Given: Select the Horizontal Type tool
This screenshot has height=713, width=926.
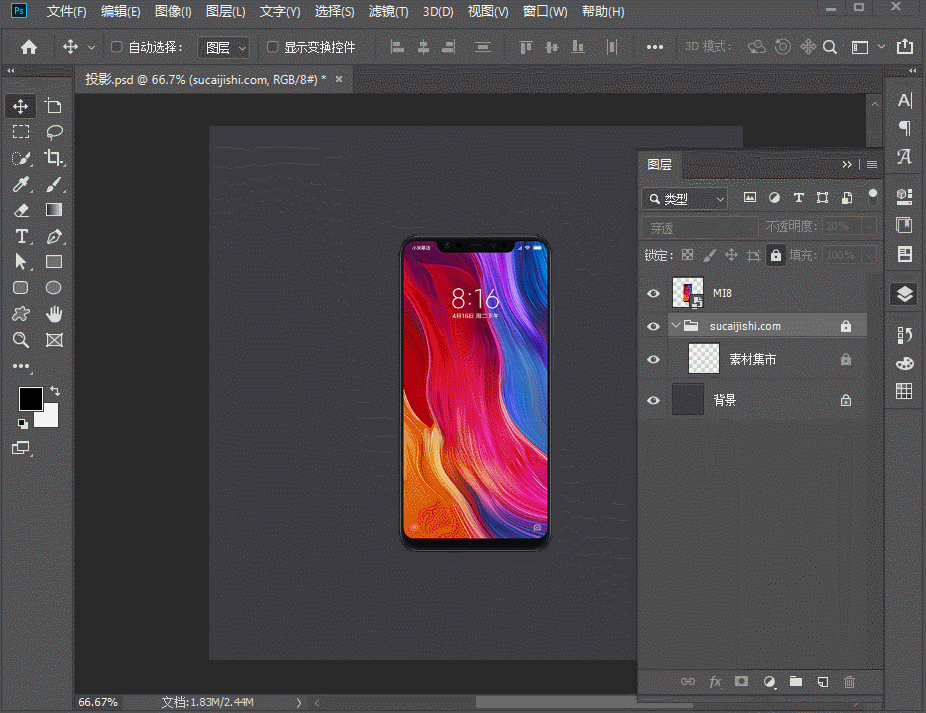Looking at the screenshot, I should pos(21,236).
